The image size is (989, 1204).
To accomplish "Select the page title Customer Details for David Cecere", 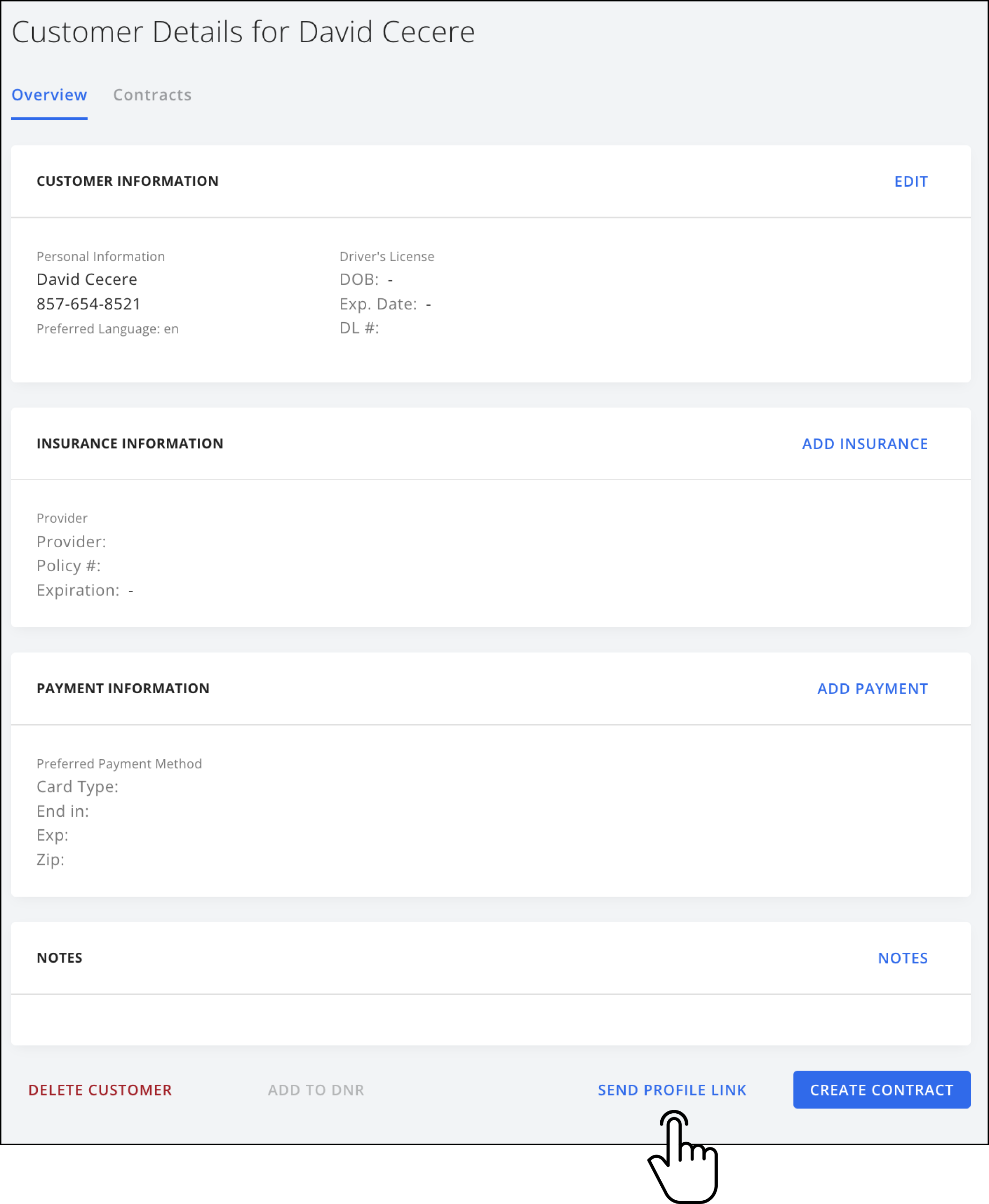I will pos(243,32).
